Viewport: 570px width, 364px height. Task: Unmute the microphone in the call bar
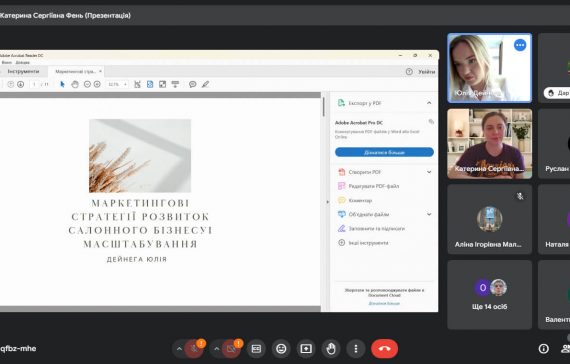click(194, 349)
